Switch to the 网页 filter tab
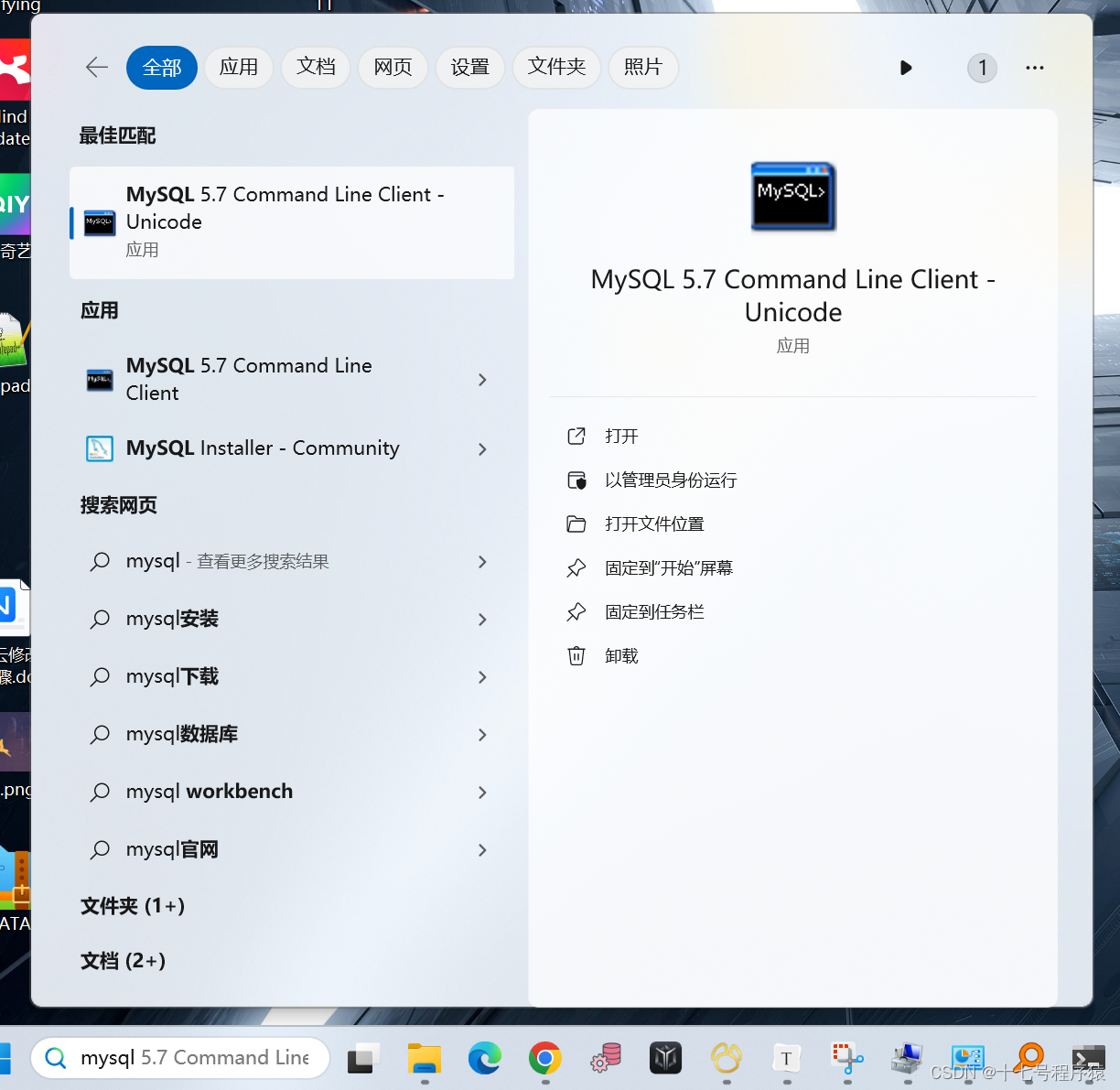 click(393, 68)
